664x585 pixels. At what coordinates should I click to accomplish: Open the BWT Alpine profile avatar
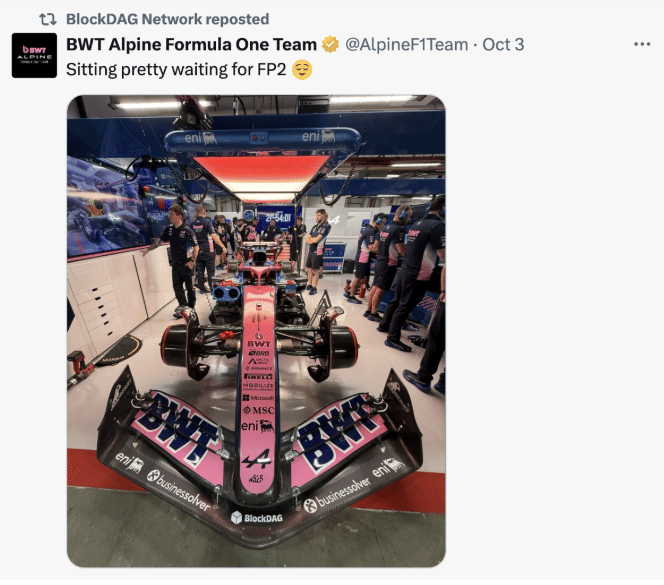point(34,55)
